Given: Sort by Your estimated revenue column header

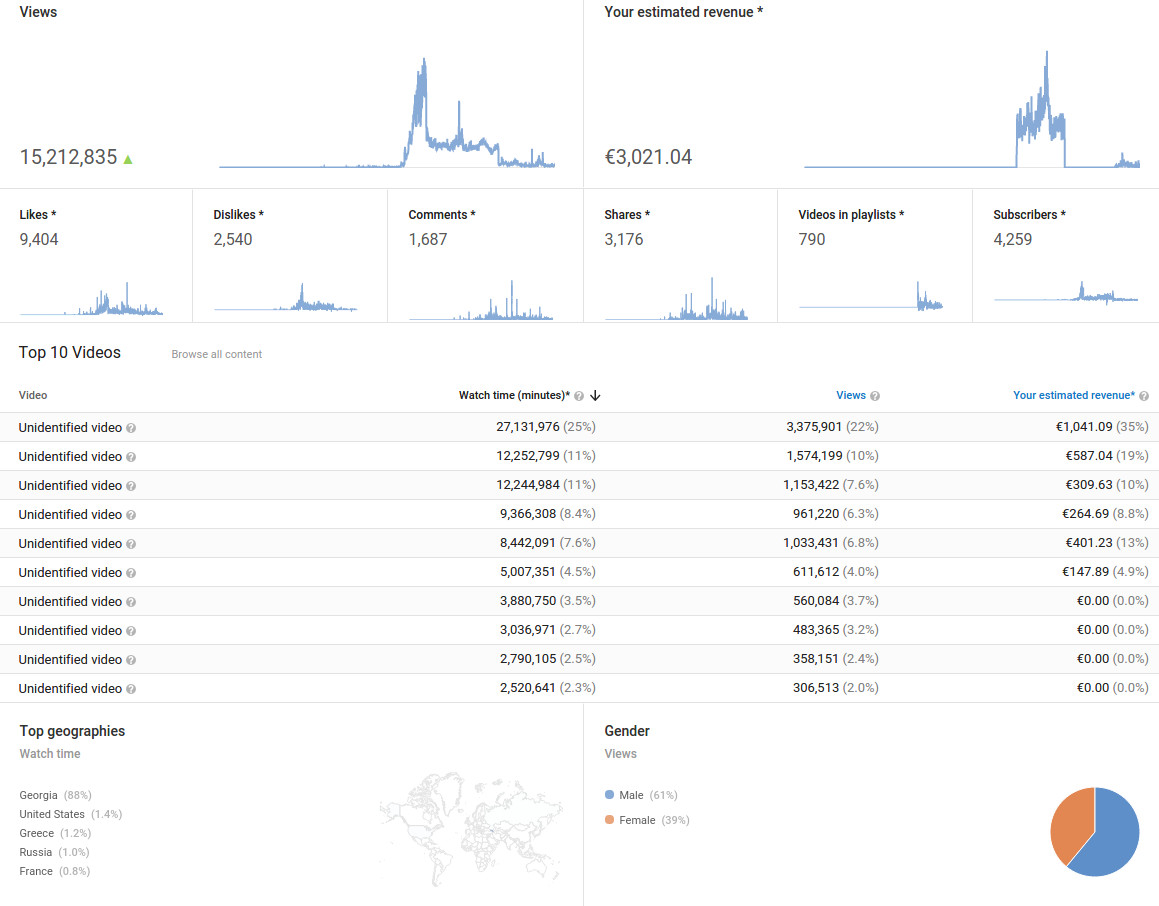Looking at the screenshot, I should 1074,395.
